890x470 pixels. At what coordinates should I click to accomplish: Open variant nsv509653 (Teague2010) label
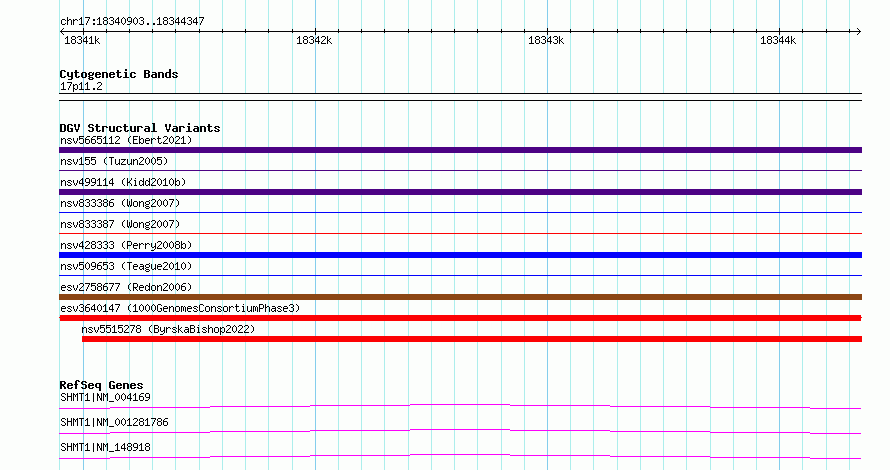pyautogui.click(x=126, y=266)
